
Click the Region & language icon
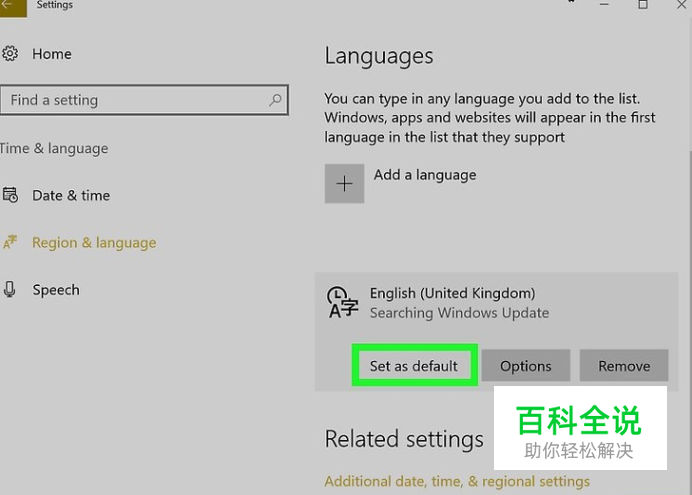(x=10, y=242)
